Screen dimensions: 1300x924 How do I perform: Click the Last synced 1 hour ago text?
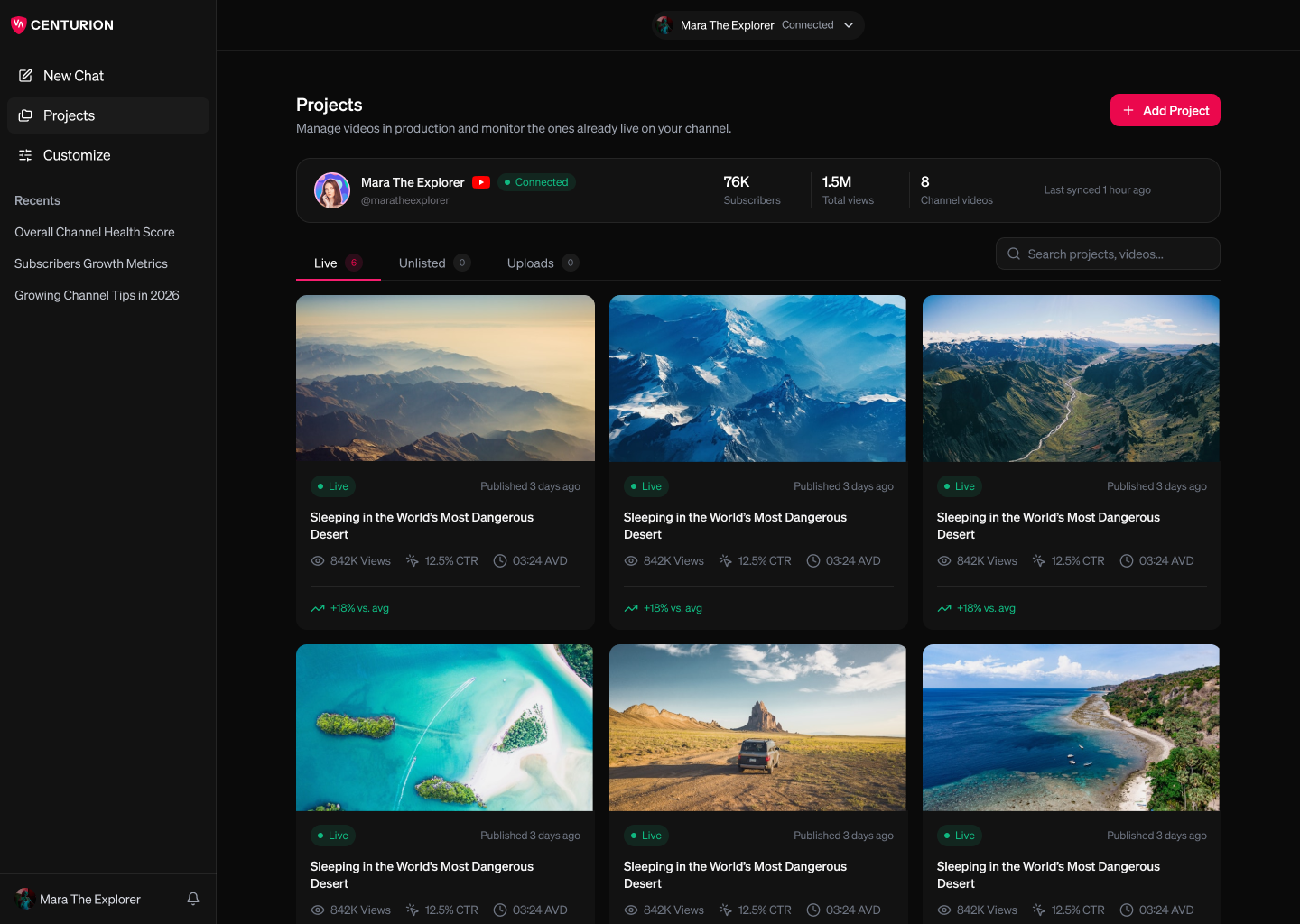[1097, 190]
